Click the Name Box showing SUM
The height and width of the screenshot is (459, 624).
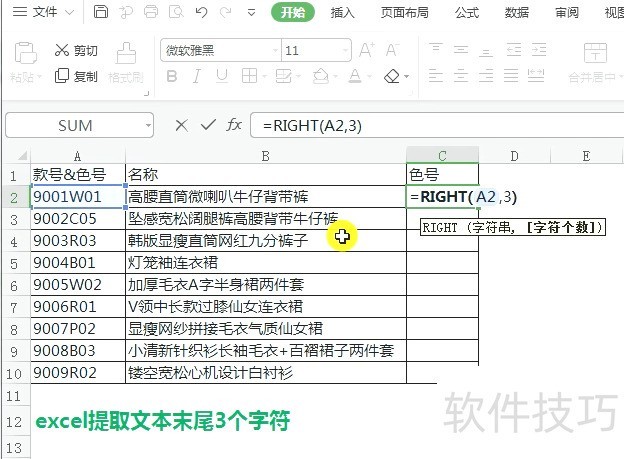(x=75, y=125)
